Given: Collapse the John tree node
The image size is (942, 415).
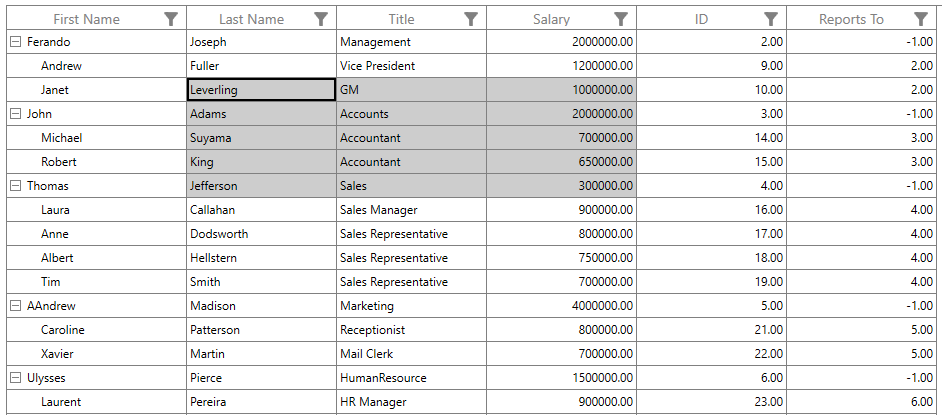Looking at the screenshot, I should pos(16,114).
